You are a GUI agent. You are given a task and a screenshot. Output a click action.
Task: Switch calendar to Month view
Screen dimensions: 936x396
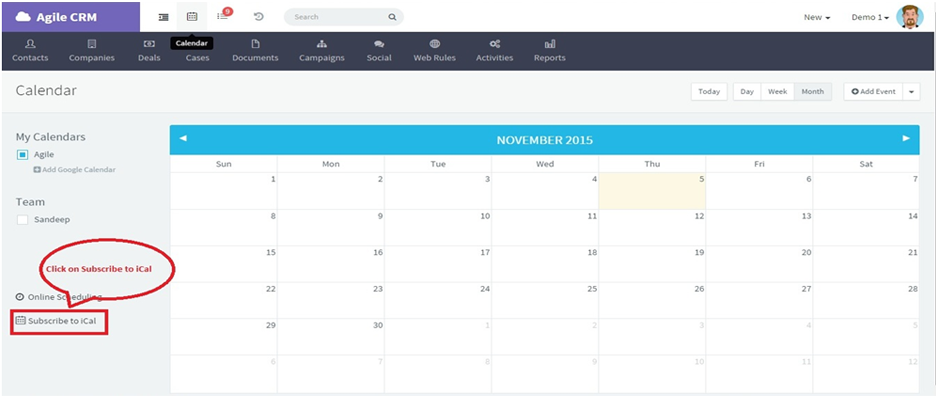[812, 91]
